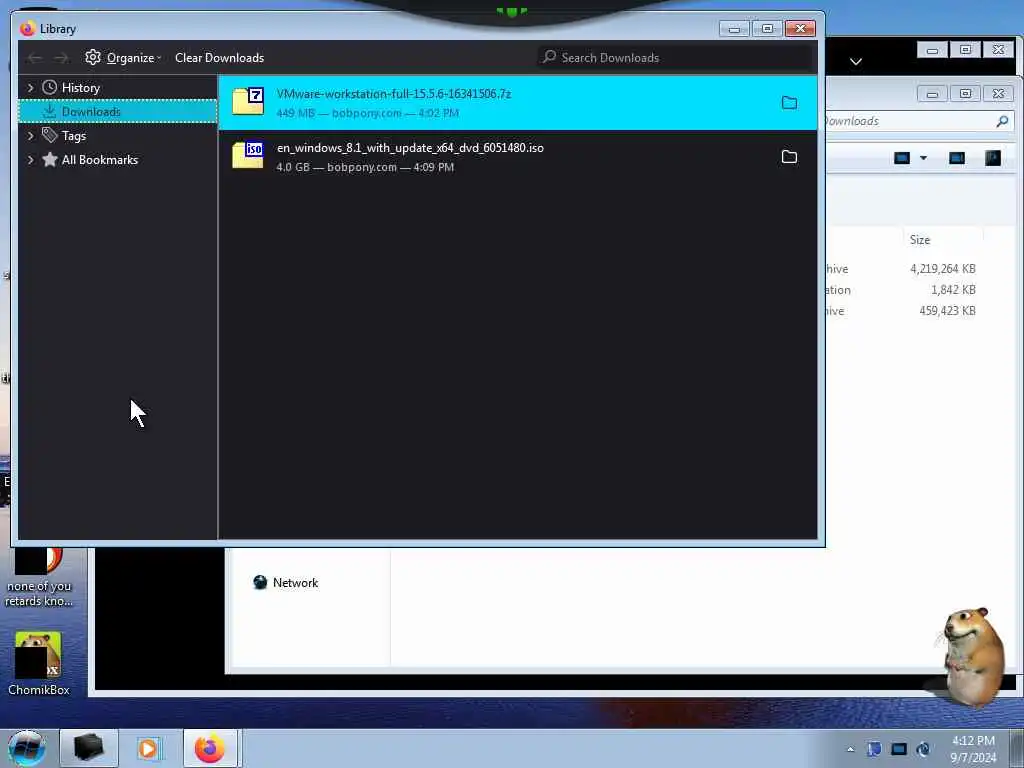Click the black box taskbar icon

click(x=88, y=748)
